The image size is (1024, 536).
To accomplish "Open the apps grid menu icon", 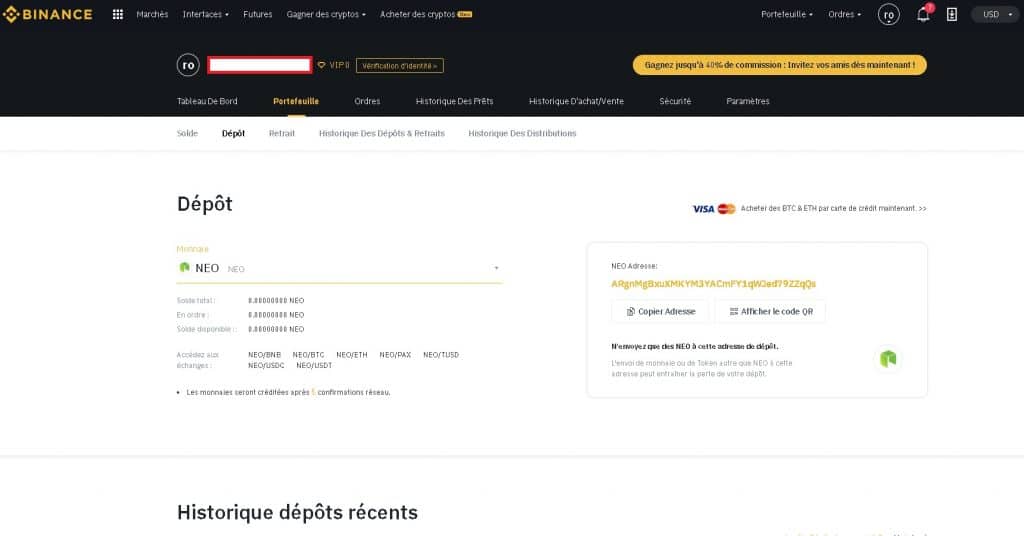I will coord(118,14).
